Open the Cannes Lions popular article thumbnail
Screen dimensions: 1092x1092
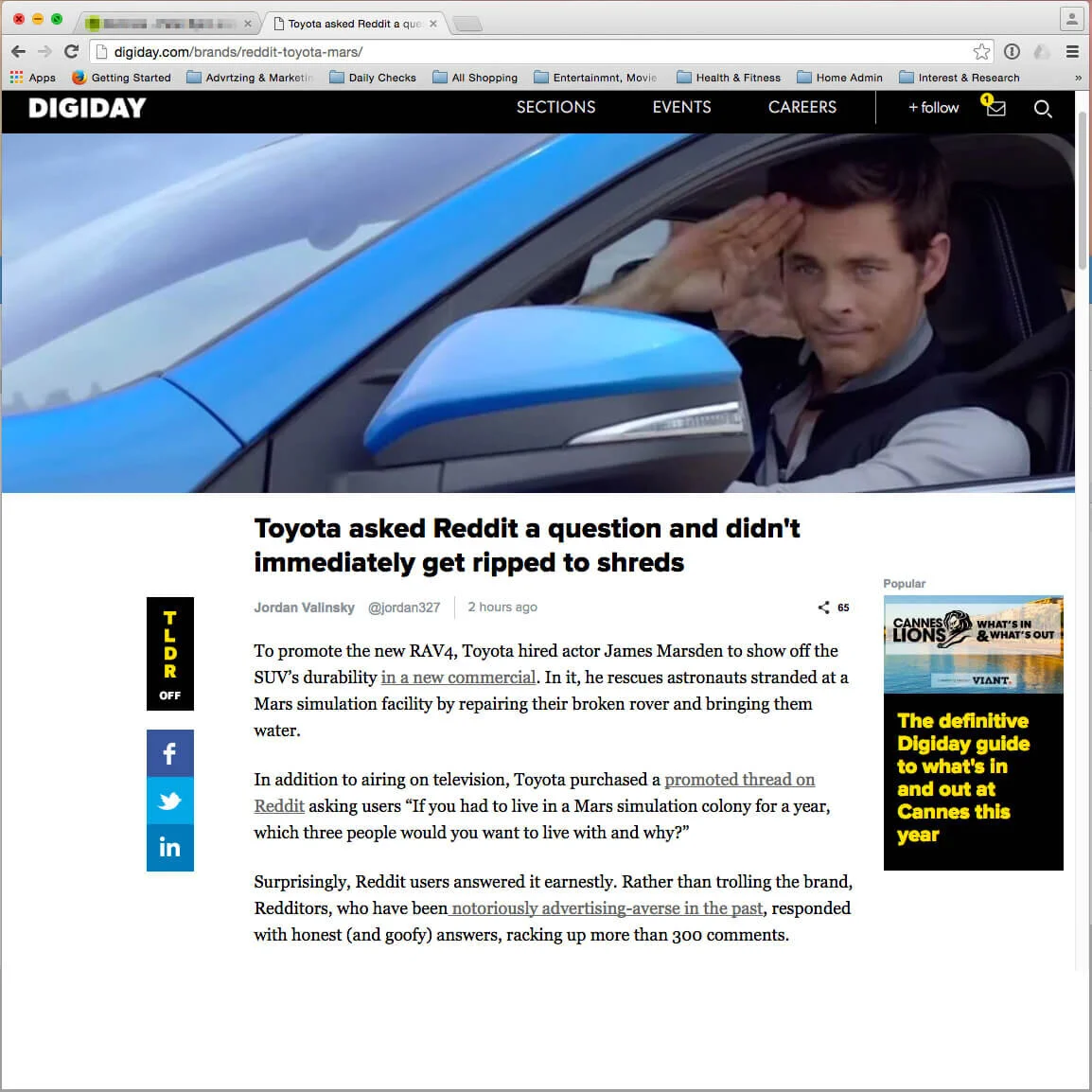tap(973, 644)
